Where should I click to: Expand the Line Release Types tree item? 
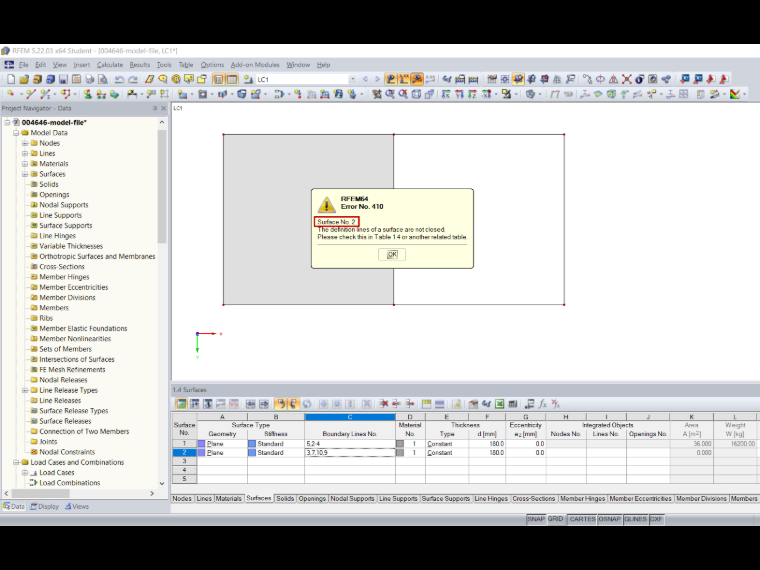[25, 390]
